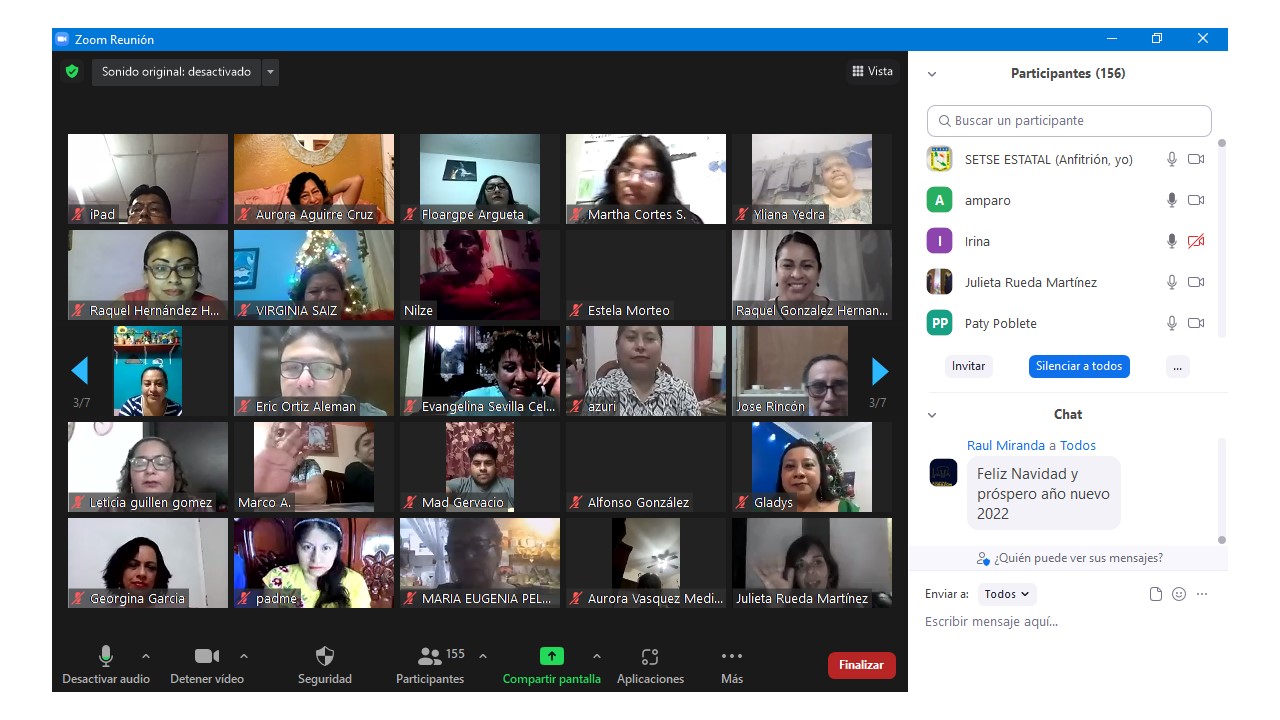Toggle Paty Poblete microphone icon

pos(1172,323)
